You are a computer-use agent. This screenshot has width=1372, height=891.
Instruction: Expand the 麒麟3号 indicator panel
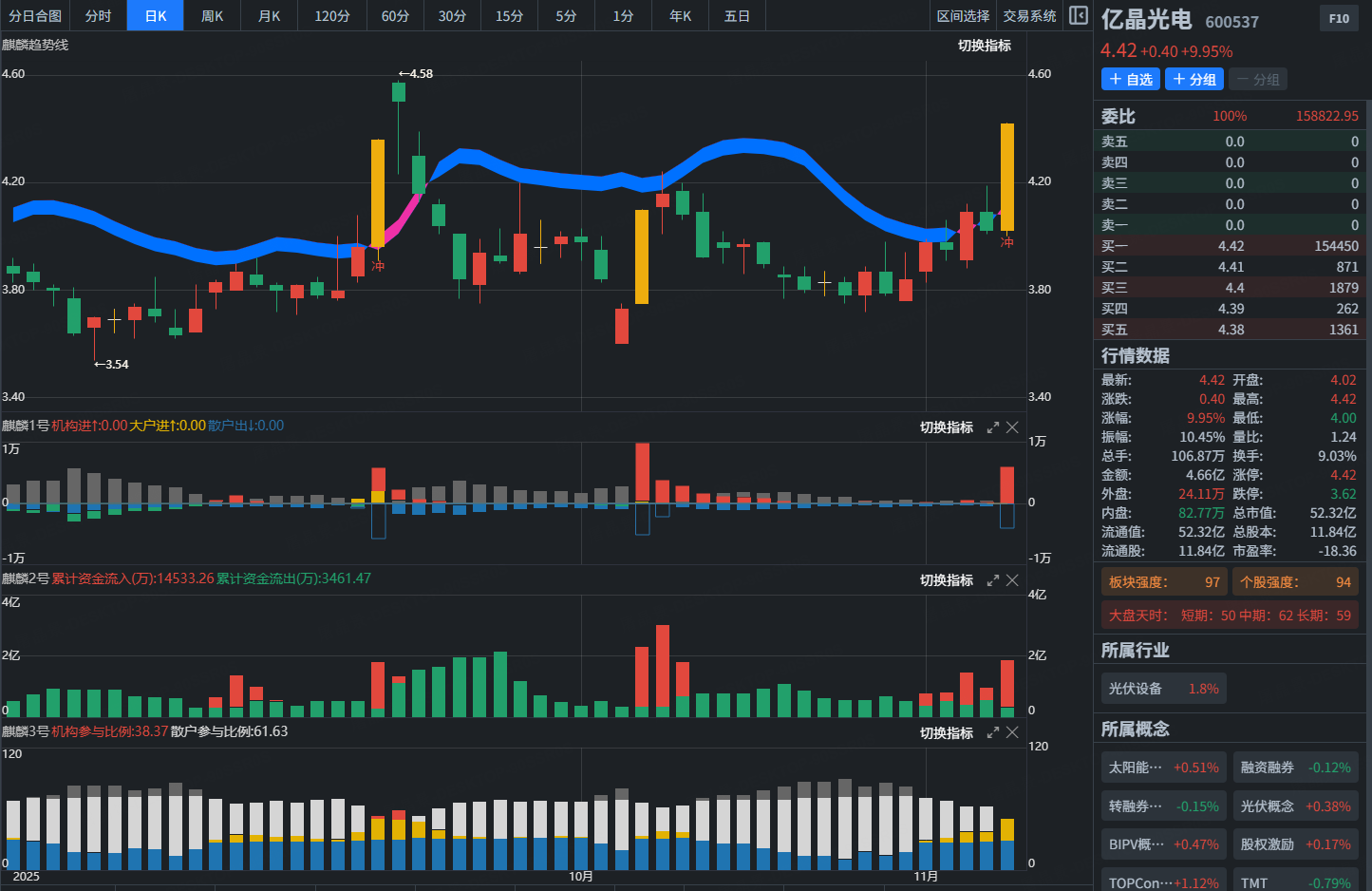[x=993, y=733]
